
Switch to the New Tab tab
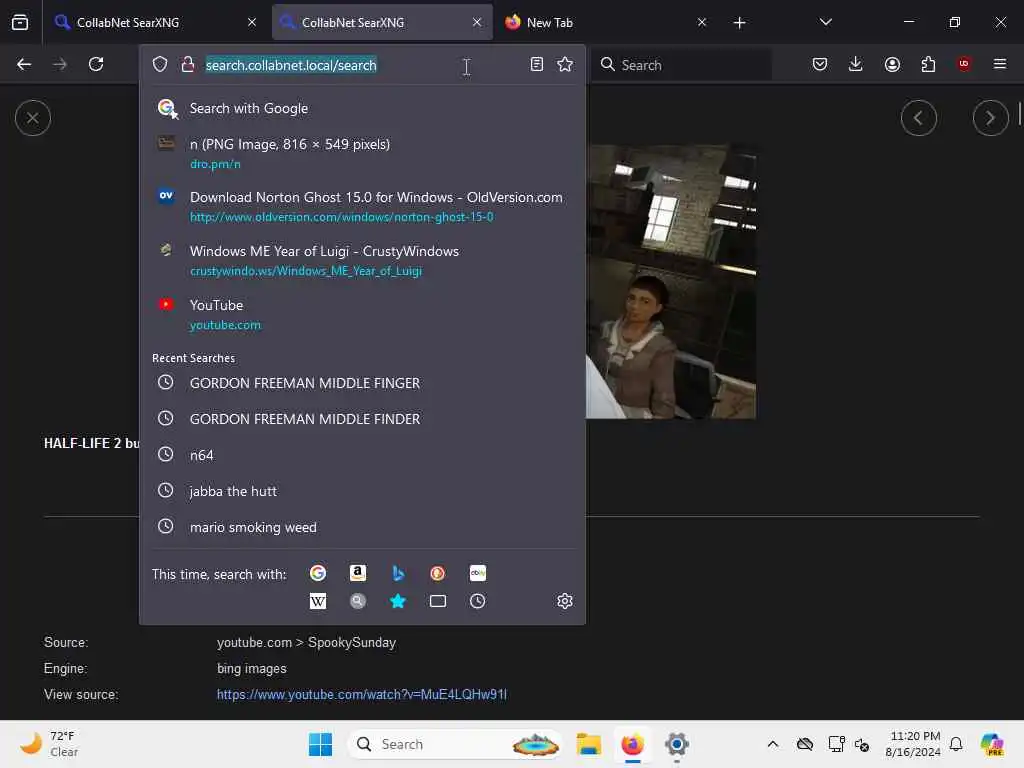[x=607, y=22]
